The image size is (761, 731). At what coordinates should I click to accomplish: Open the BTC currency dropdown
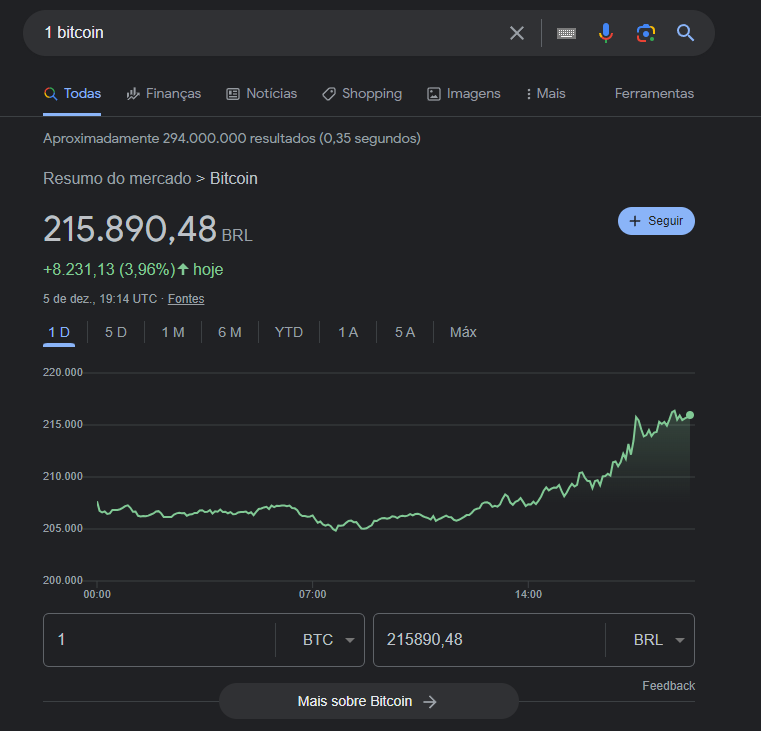tap(329, 640)
